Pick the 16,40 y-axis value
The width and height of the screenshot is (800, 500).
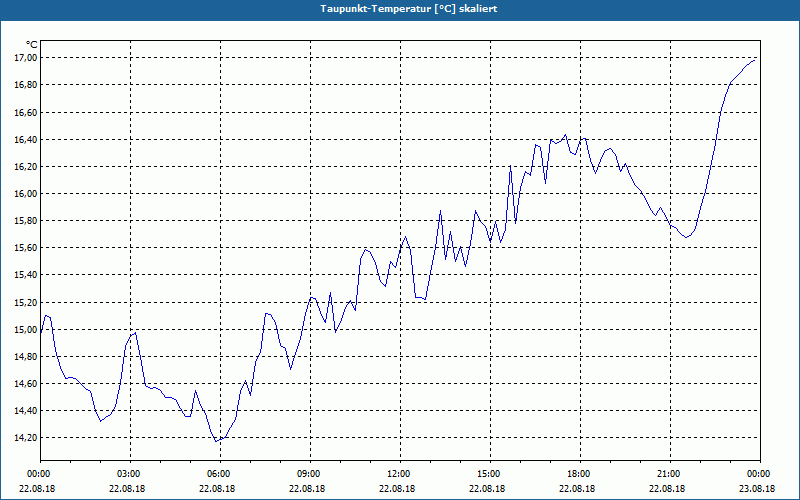[x=26, y=139]
